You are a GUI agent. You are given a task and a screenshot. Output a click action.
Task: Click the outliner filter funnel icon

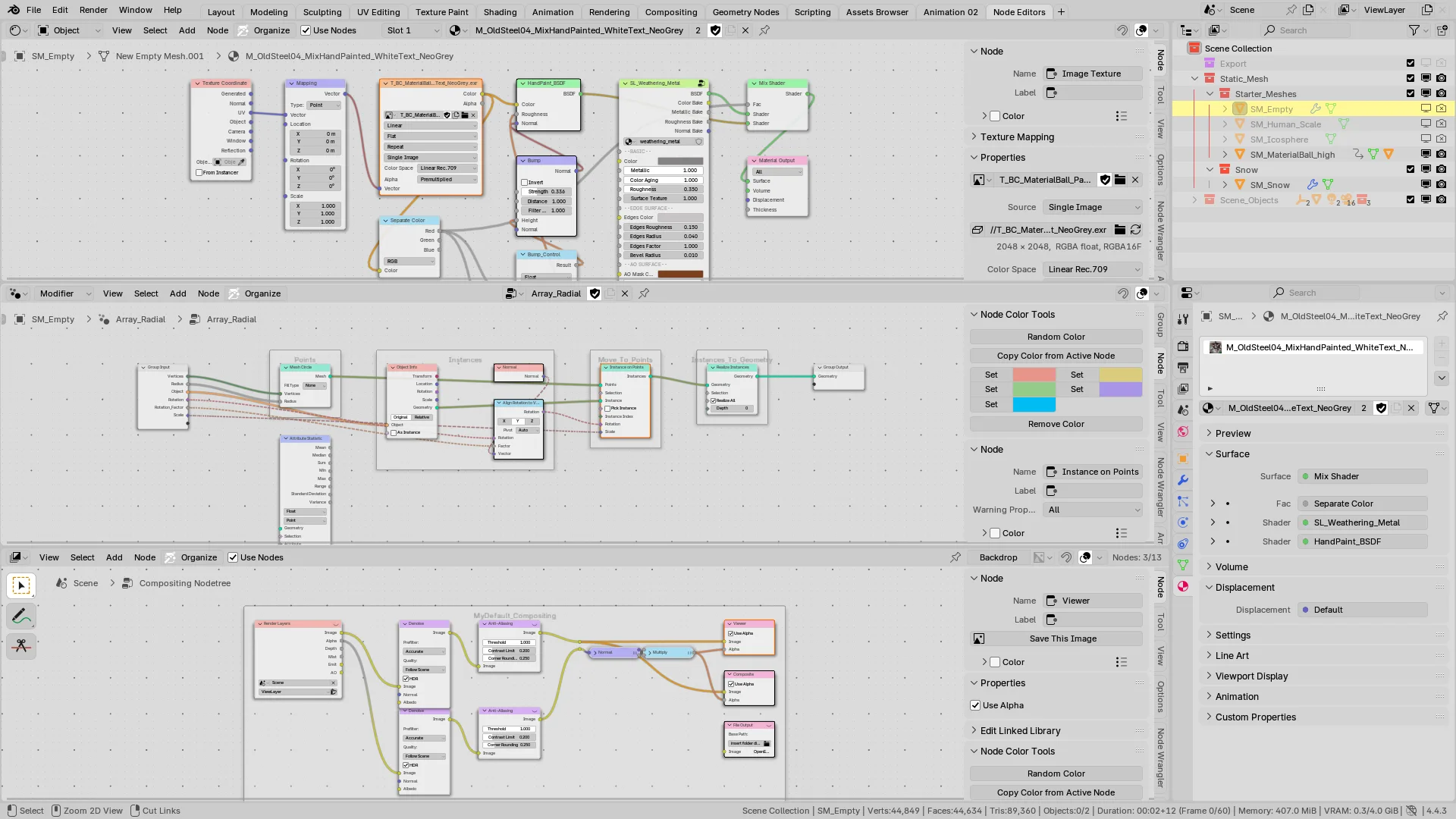(1414, 30)
